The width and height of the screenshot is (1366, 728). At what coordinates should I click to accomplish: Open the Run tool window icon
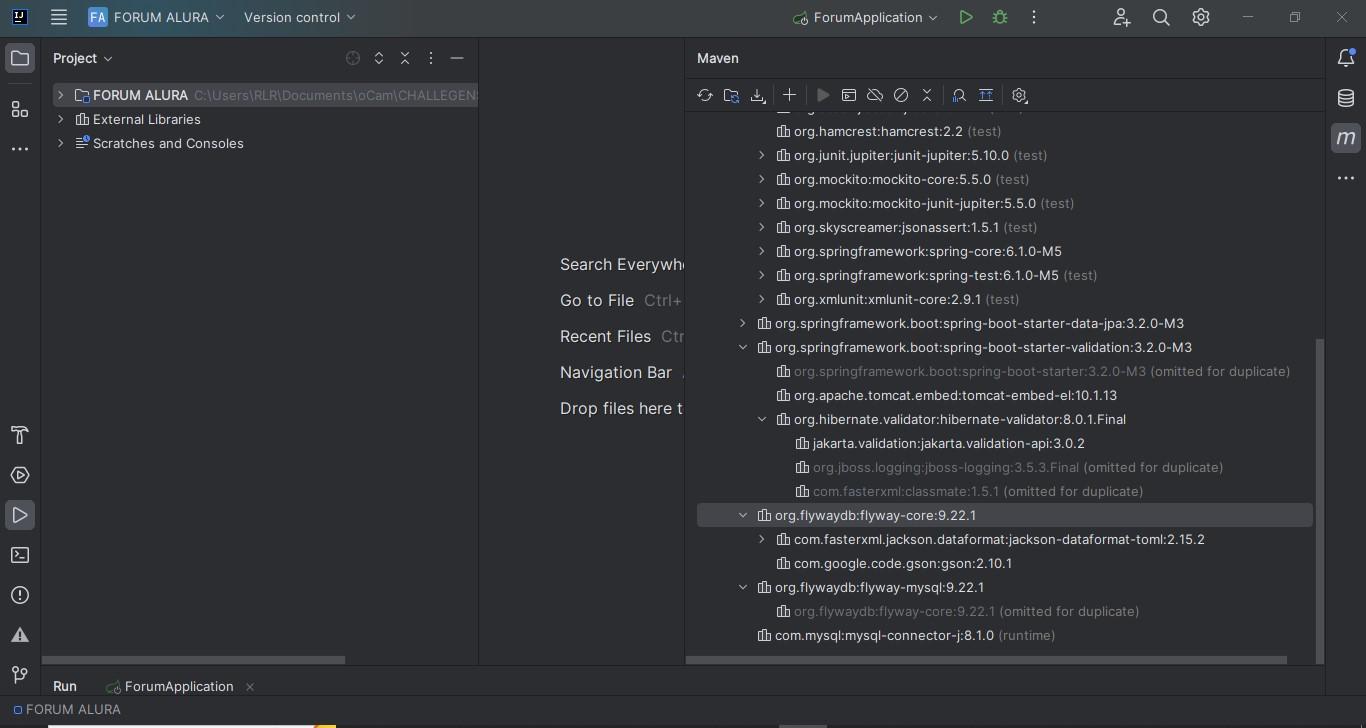20,515
